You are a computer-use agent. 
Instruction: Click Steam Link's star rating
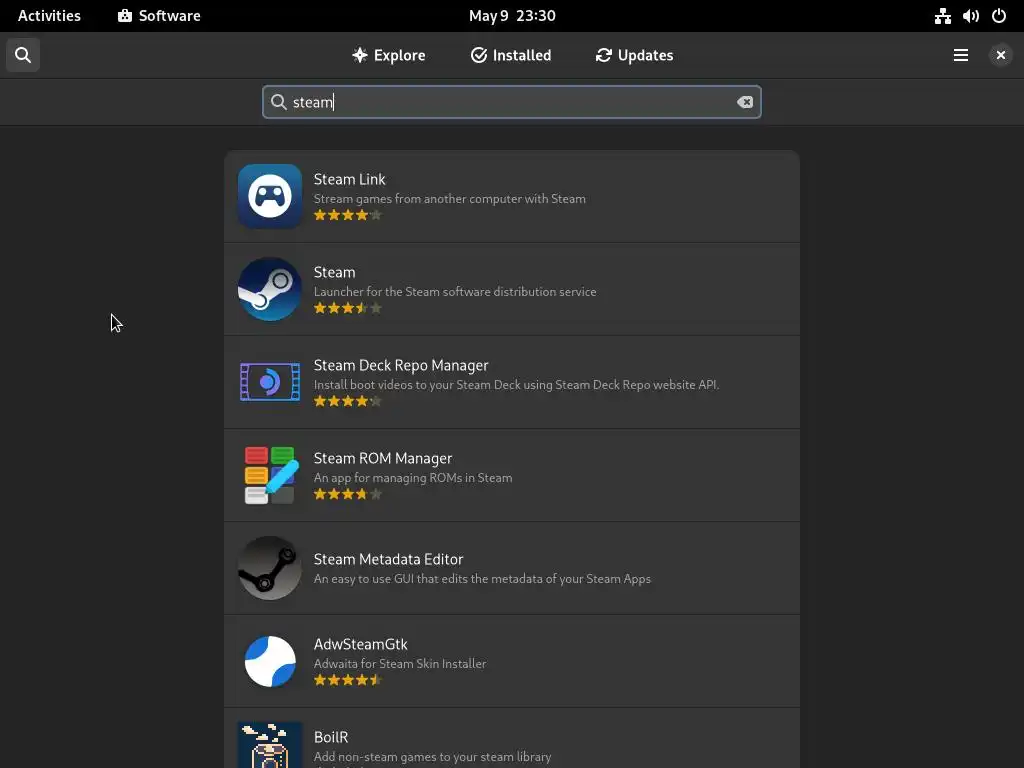coord(347,215)
